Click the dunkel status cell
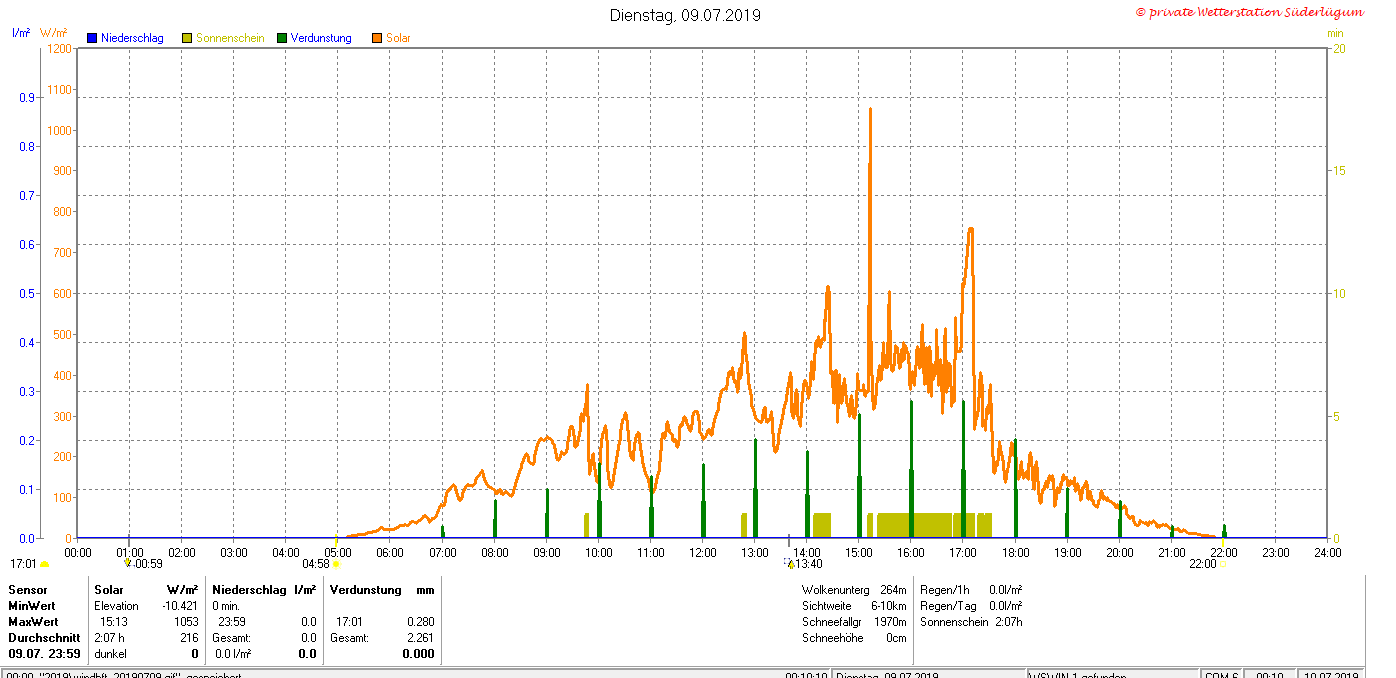The width and height of the screenshot is (1396, 678). coord(110,654)
